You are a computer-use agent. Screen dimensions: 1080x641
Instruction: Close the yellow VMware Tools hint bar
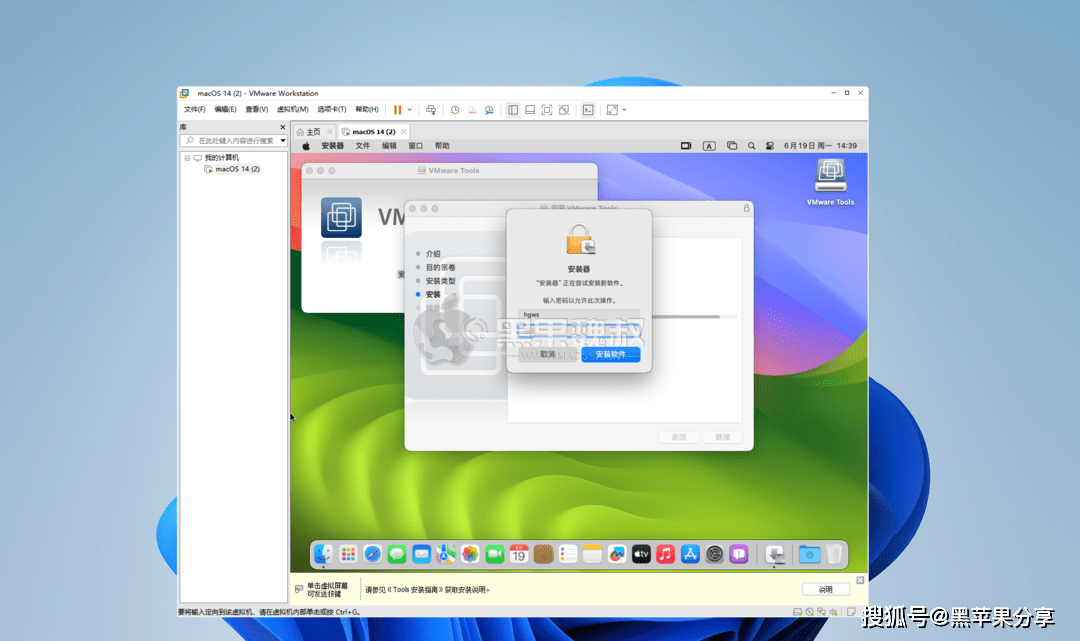click(x=860, y=580)
